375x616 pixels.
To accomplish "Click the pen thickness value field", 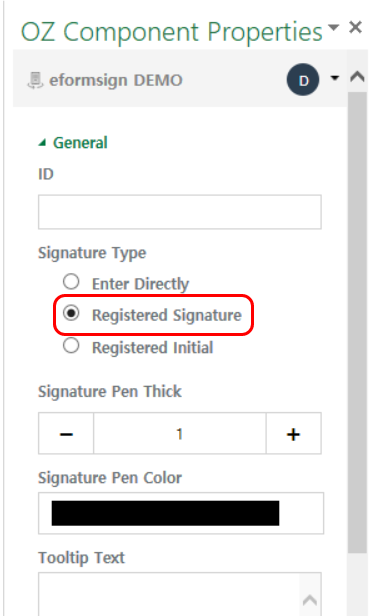I will pos(179,433).
